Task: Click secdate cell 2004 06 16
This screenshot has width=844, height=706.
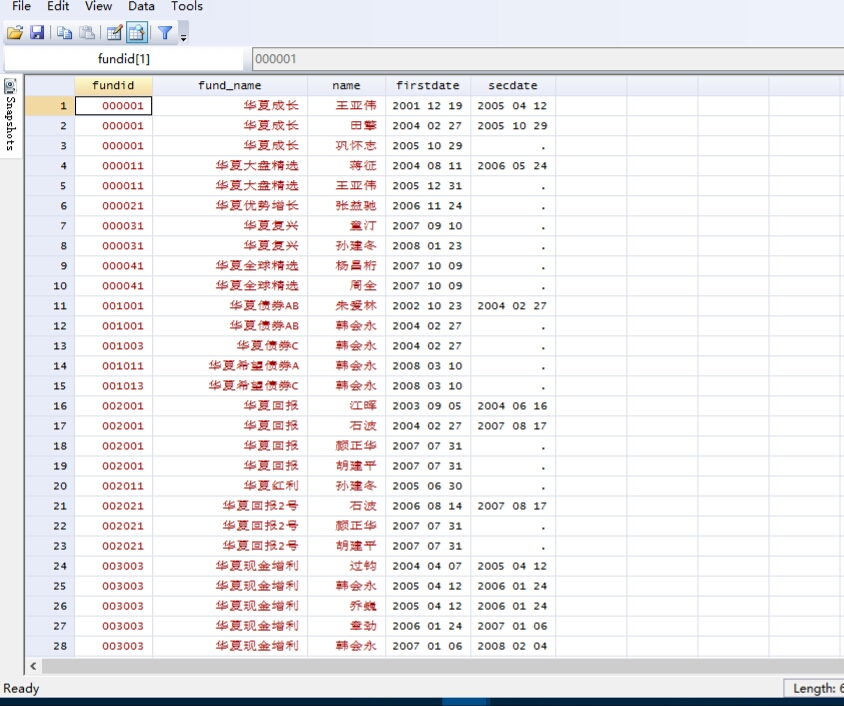Action: click(x=513, y=406)
